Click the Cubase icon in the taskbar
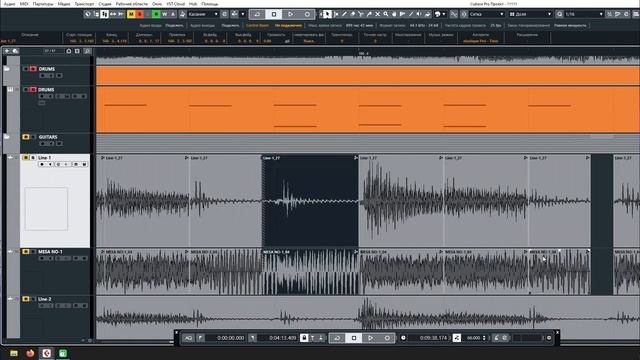The image size is (640, 360). click(x=47, y=353)
